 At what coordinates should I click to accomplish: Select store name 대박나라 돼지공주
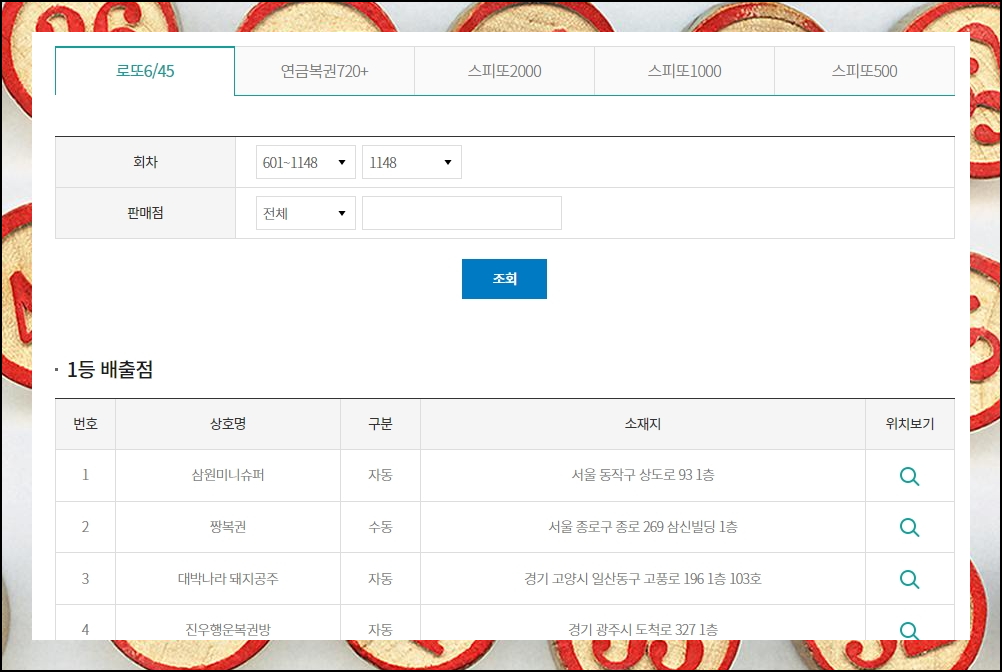pyautogui.click(x=228, y=579)
